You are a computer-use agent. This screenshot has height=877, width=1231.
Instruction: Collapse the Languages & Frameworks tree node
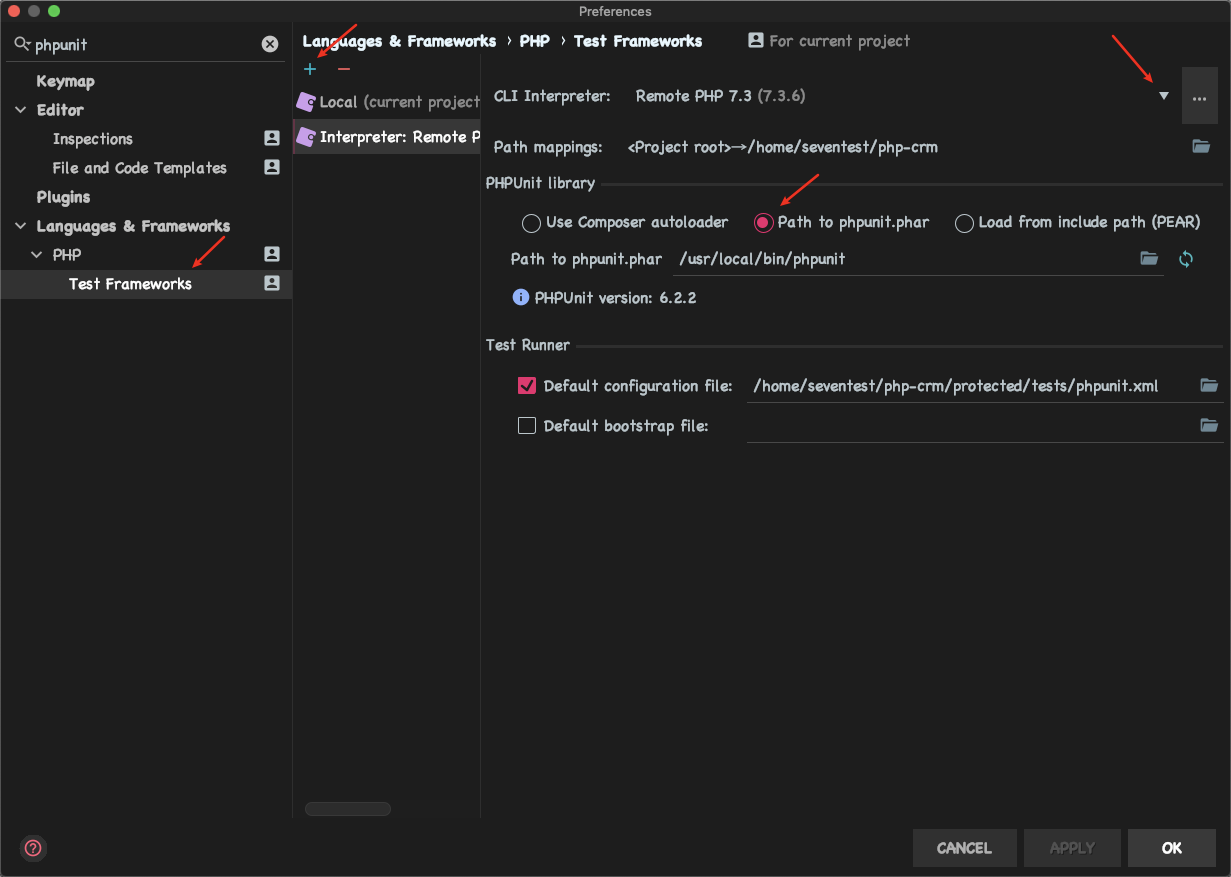pyautogui.click(x=21, y=226)
